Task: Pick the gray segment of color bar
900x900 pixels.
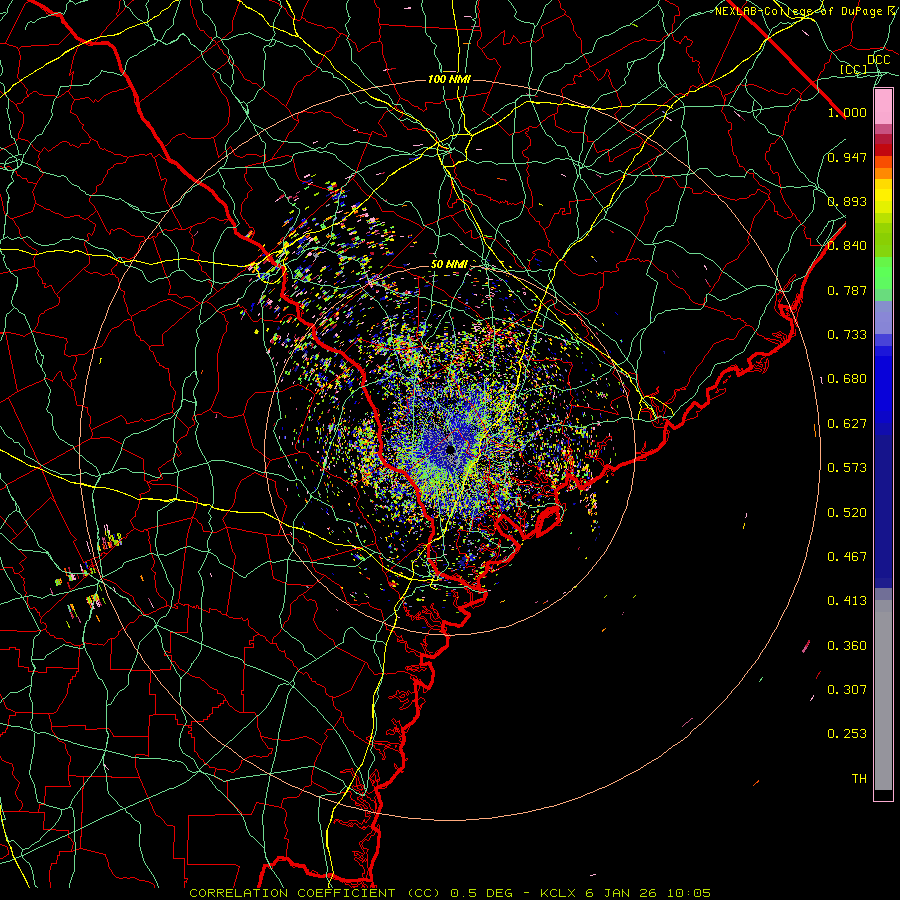Action: [x=883, y=695]
